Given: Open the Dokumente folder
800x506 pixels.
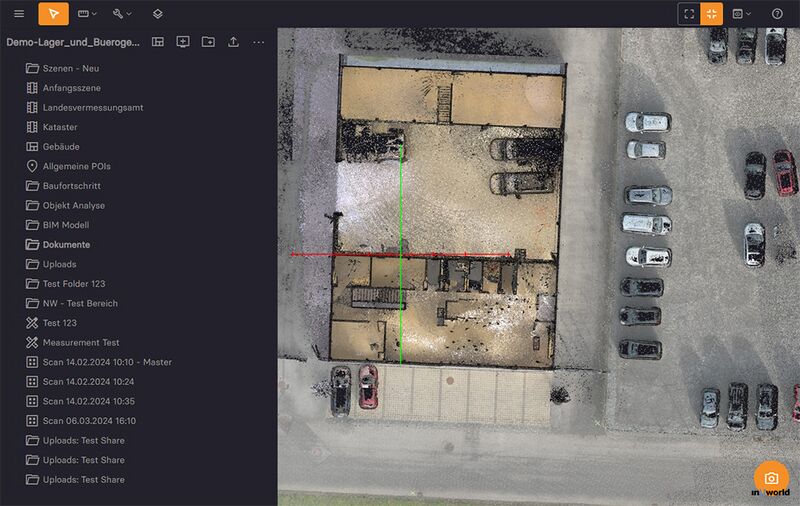Looking at the screenshot, I should tap(66, 245).
